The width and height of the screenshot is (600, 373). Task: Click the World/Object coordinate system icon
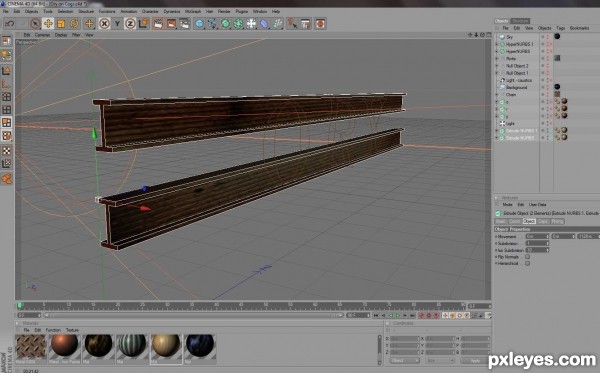[x=143, y=24]
